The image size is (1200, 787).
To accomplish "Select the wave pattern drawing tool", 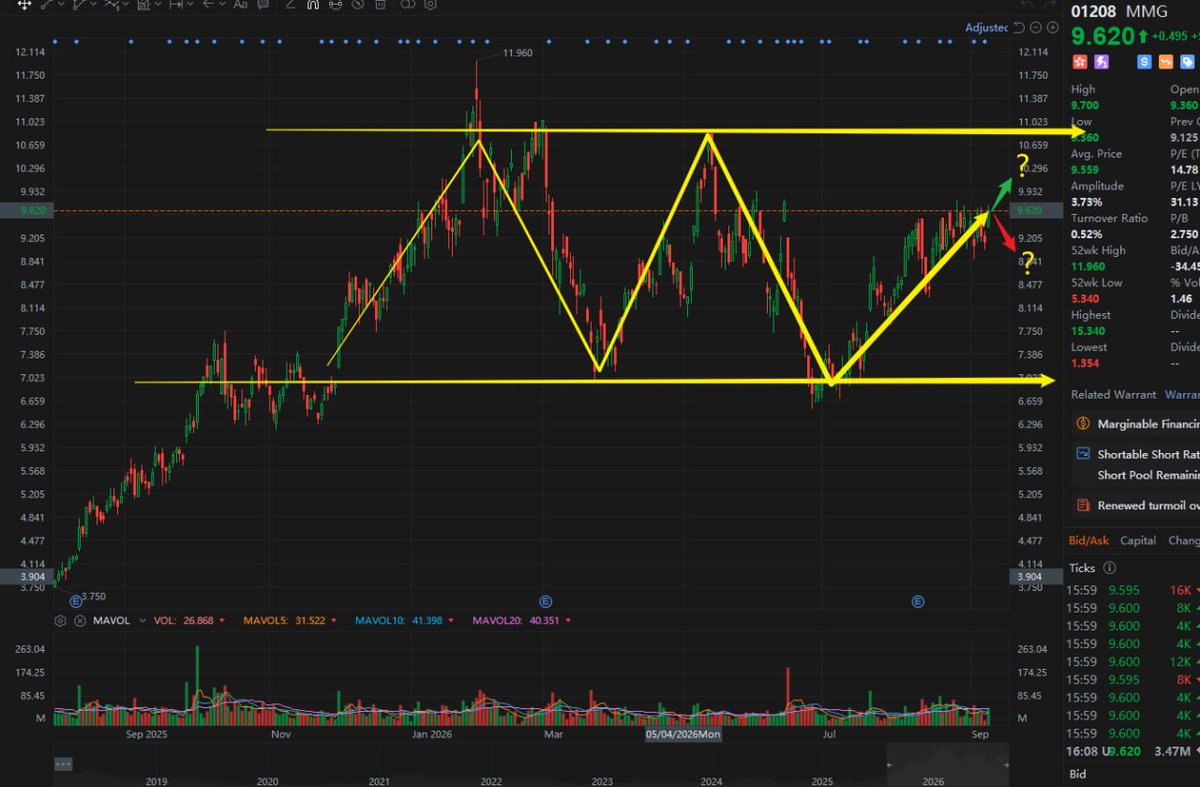I will (111, 4).
